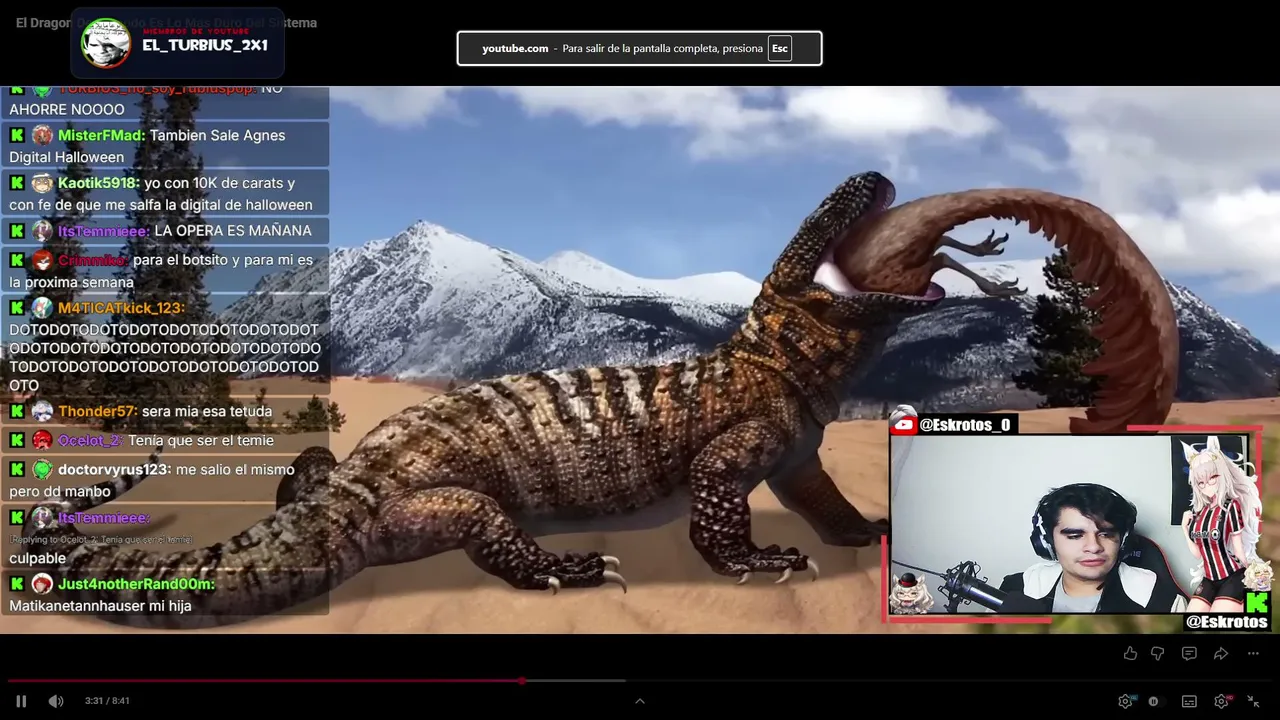Click the youtube.com text in fullscreen notice
The width and height of the screenshot is (1280, 720).
(515, 48)
